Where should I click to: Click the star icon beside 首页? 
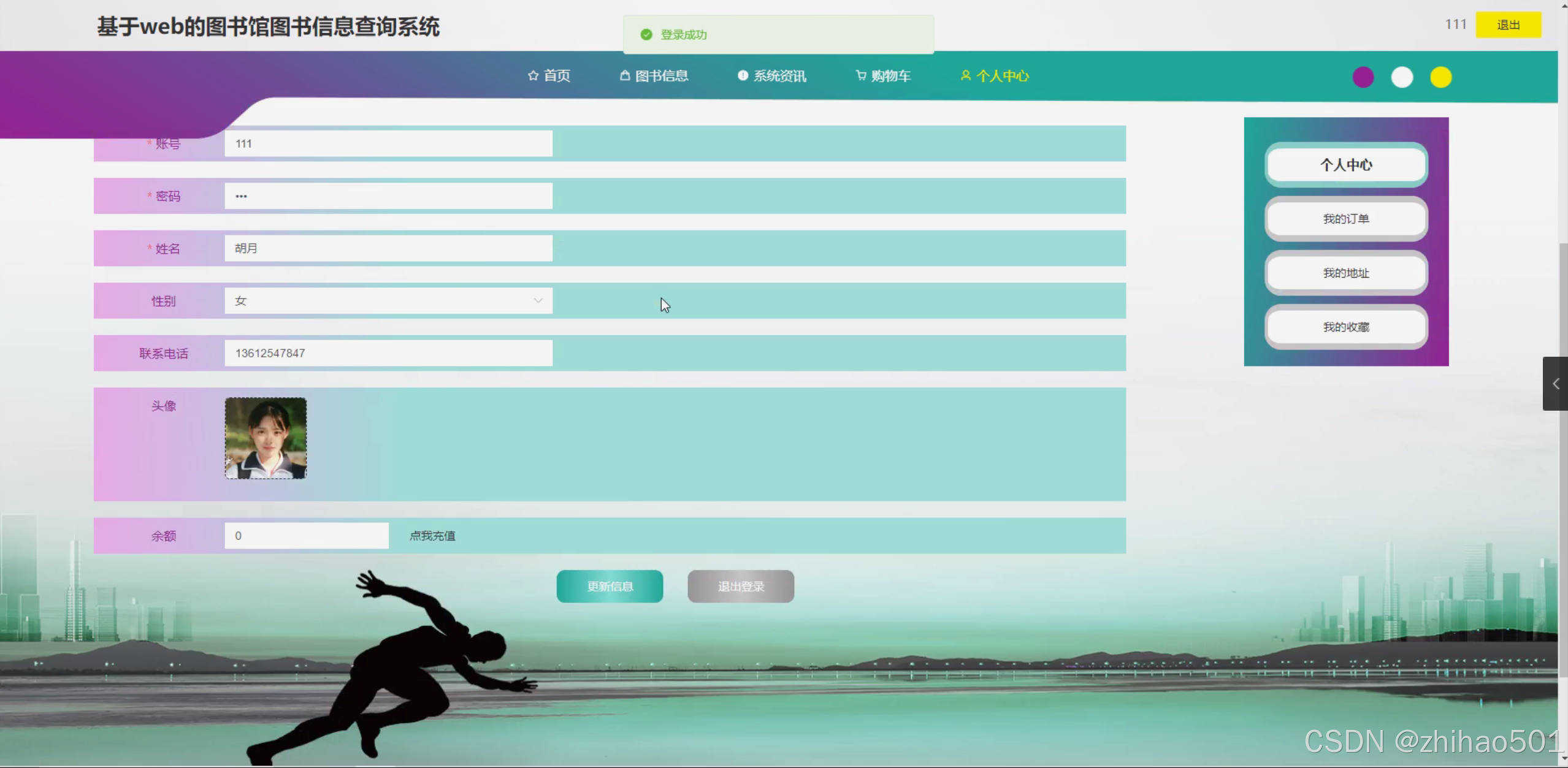[x=532, y=75]
